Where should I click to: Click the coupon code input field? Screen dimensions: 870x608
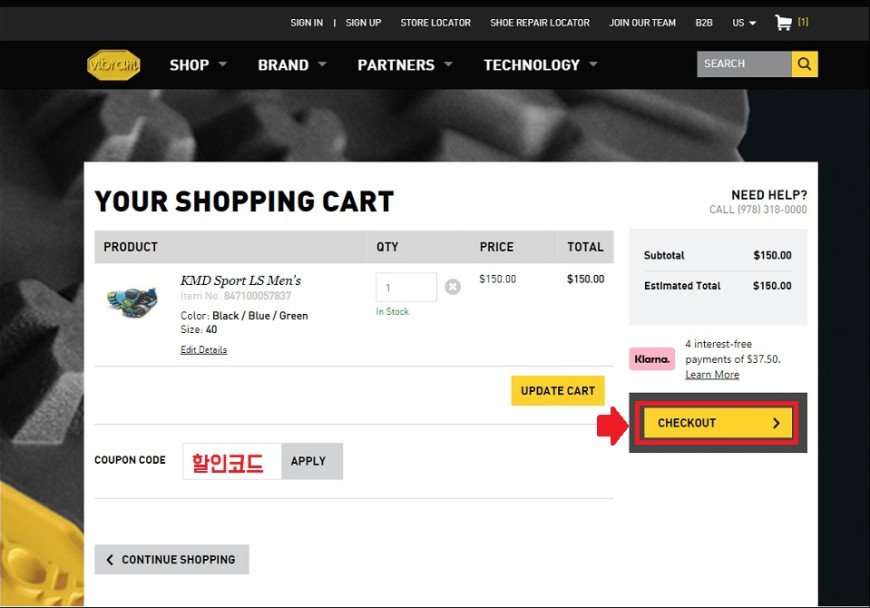click(232, 461)
